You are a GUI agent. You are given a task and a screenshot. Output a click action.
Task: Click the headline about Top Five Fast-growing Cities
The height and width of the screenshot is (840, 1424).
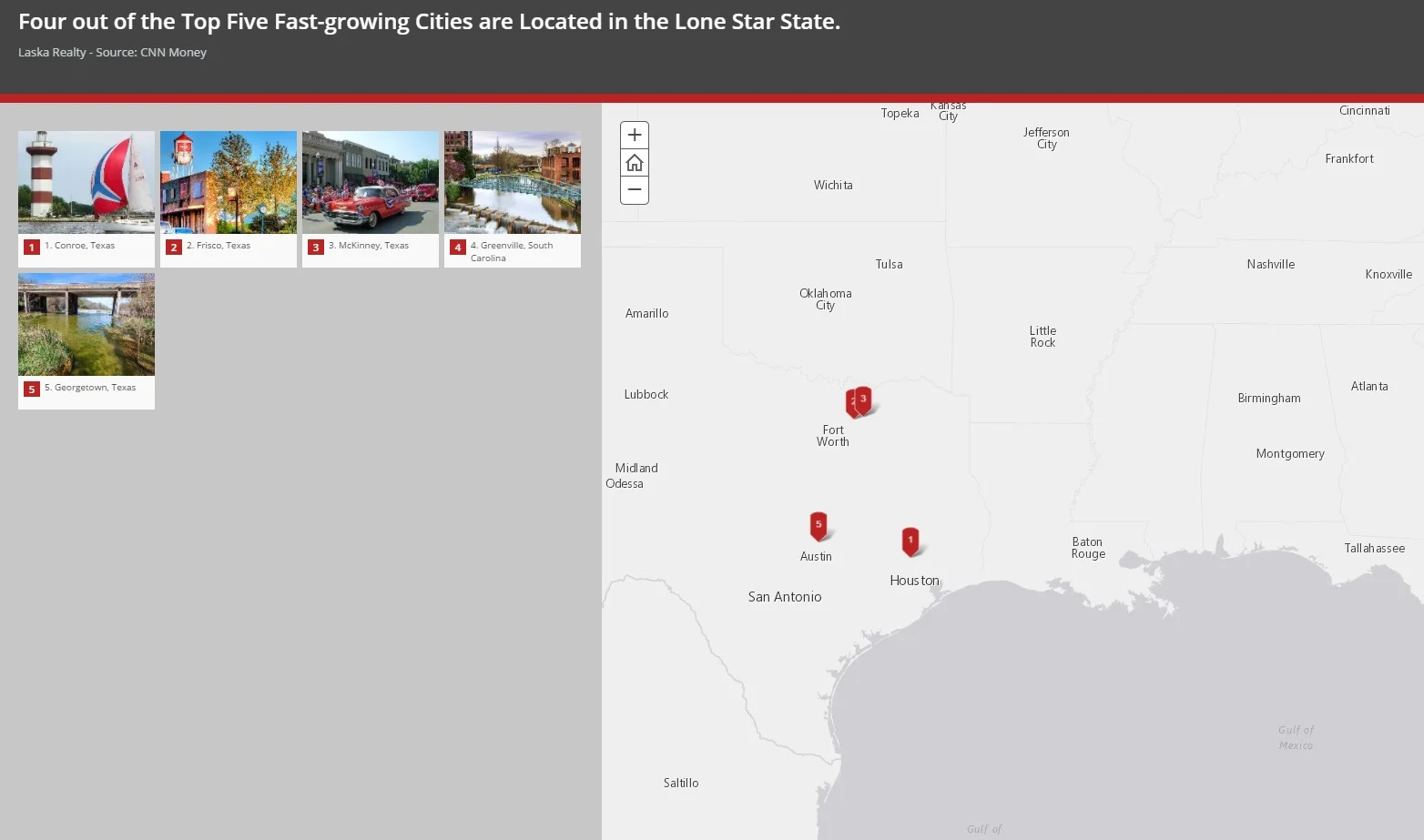click(430, 21)
